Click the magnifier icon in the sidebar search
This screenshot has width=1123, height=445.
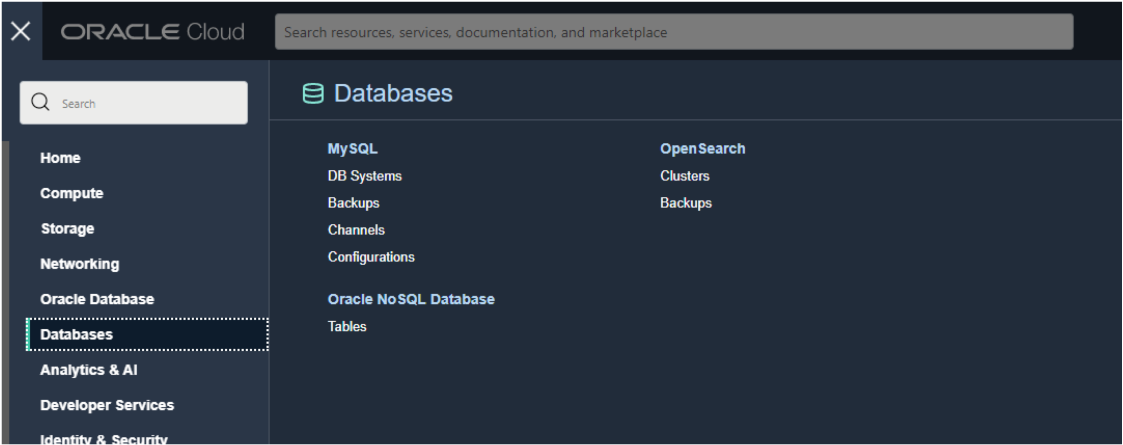click(x=41, y=102)
